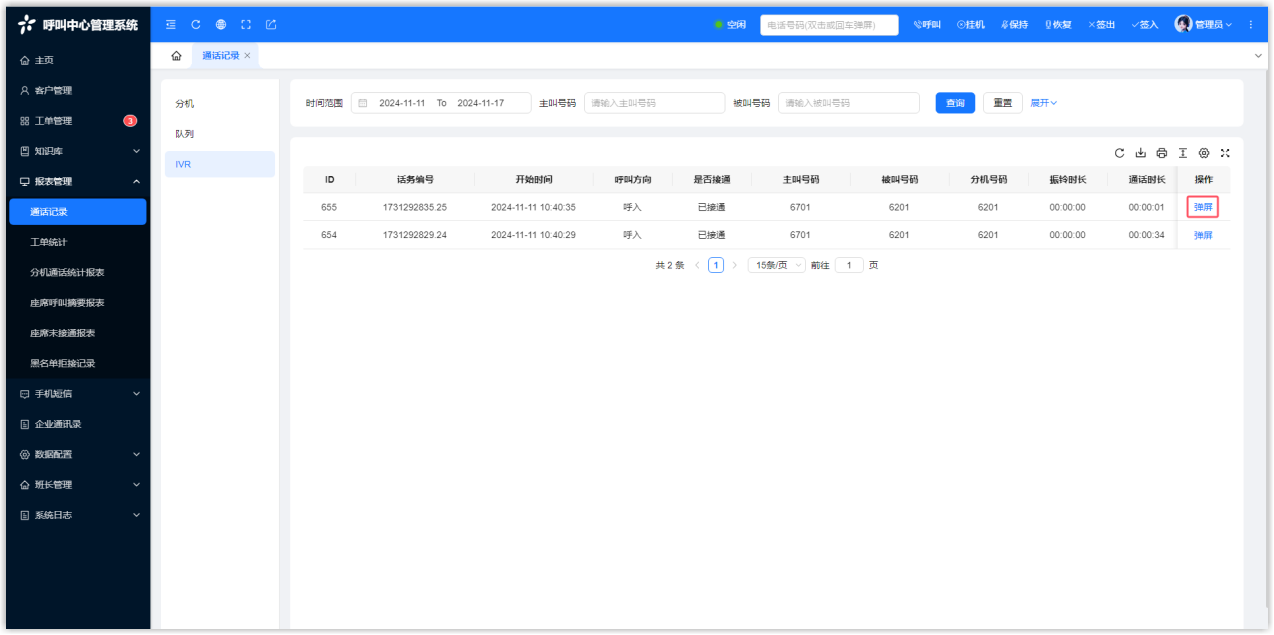Open 工单统计 in the sidebar menu

pos(49,242)
